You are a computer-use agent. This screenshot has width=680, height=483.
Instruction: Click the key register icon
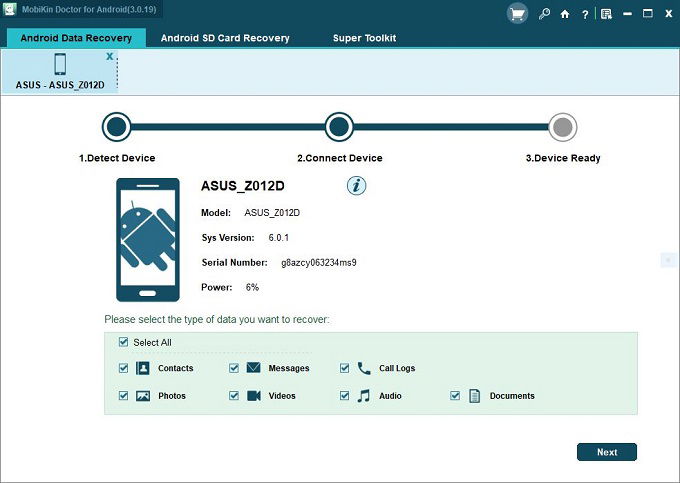544,14
